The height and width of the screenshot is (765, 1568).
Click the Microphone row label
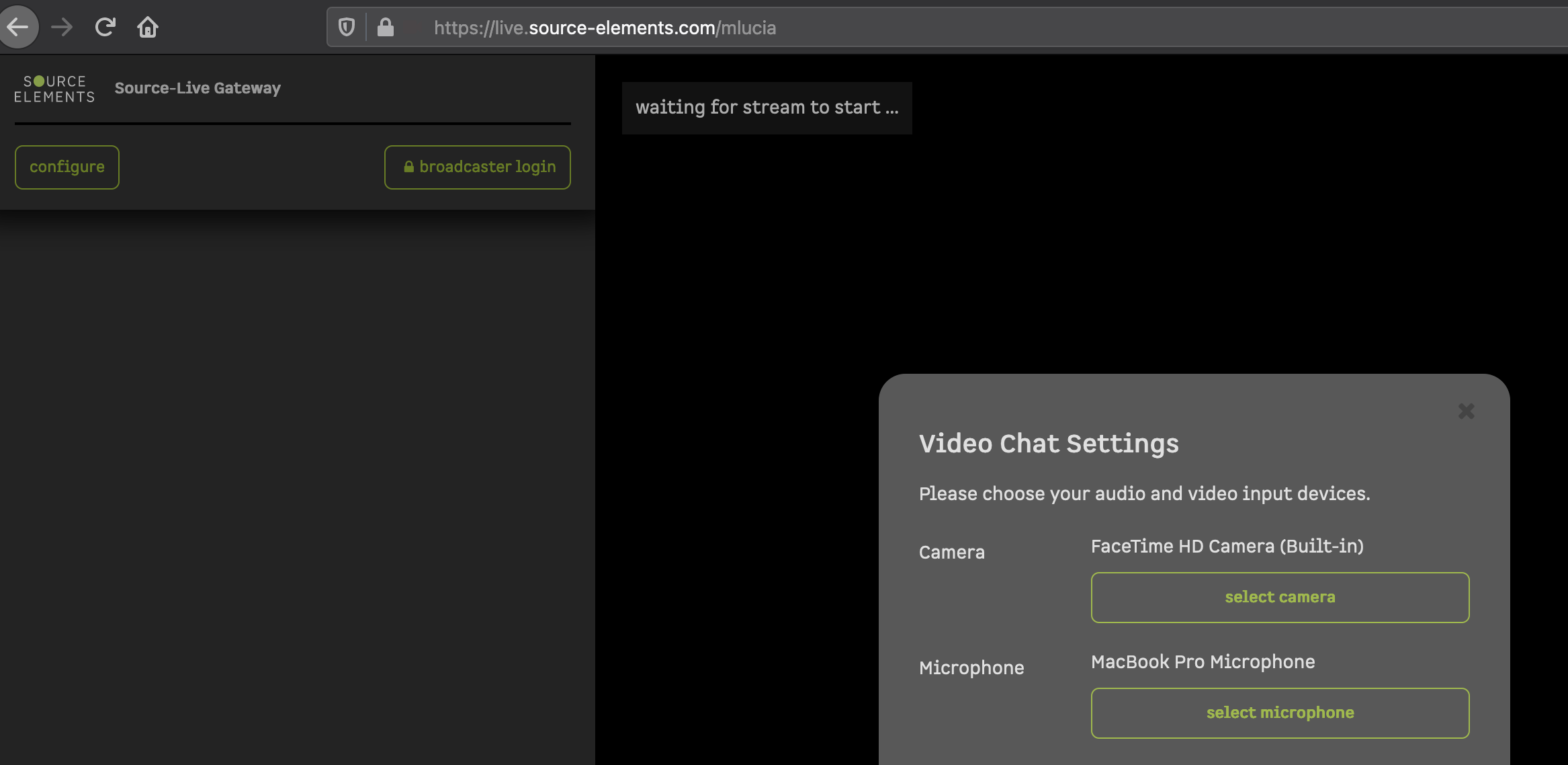pos(971,668)
